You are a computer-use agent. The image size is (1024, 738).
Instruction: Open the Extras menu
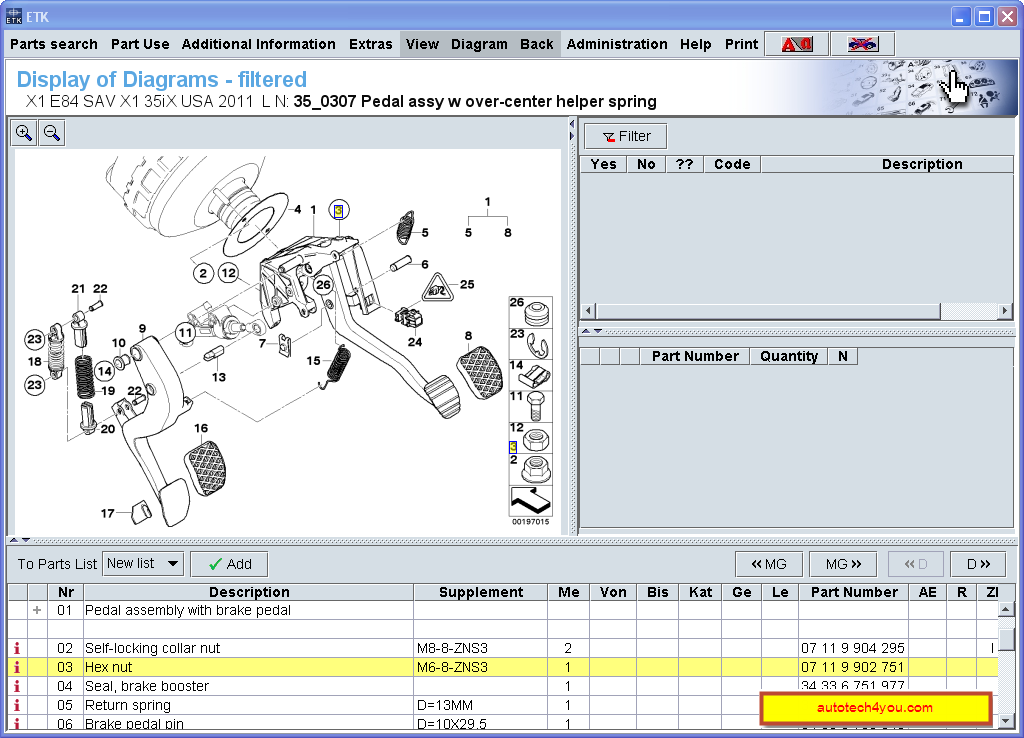coord(370,44)
